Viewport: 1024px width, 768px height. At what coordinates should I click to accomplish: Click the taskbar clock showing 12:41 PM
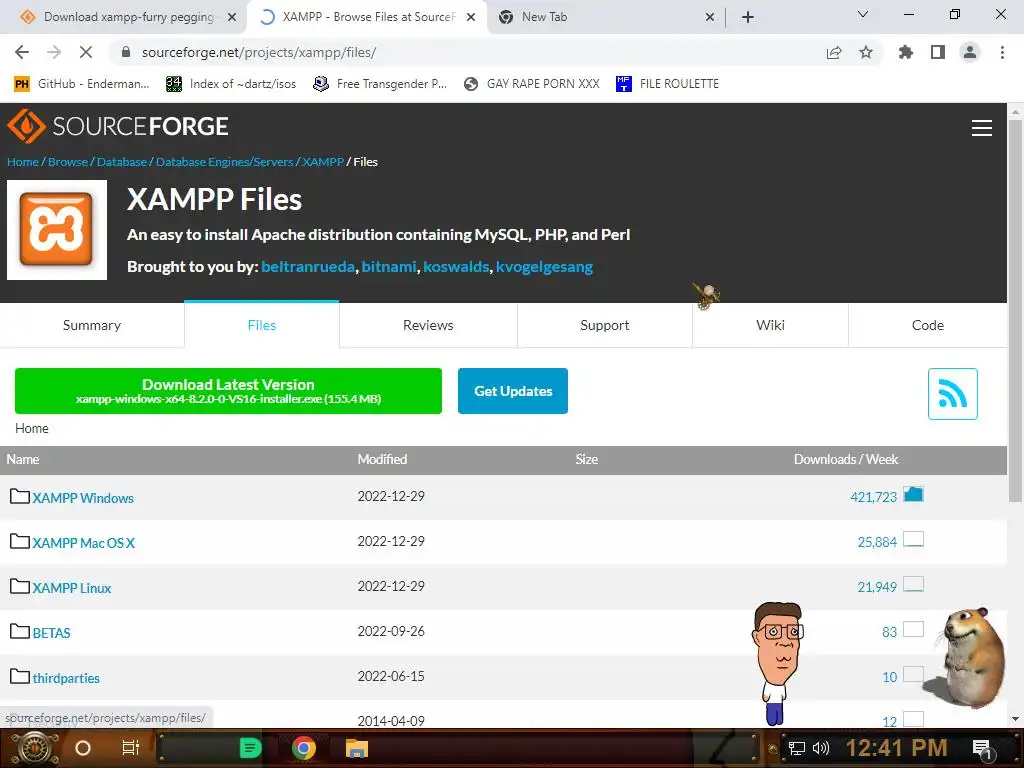[896, 748]
